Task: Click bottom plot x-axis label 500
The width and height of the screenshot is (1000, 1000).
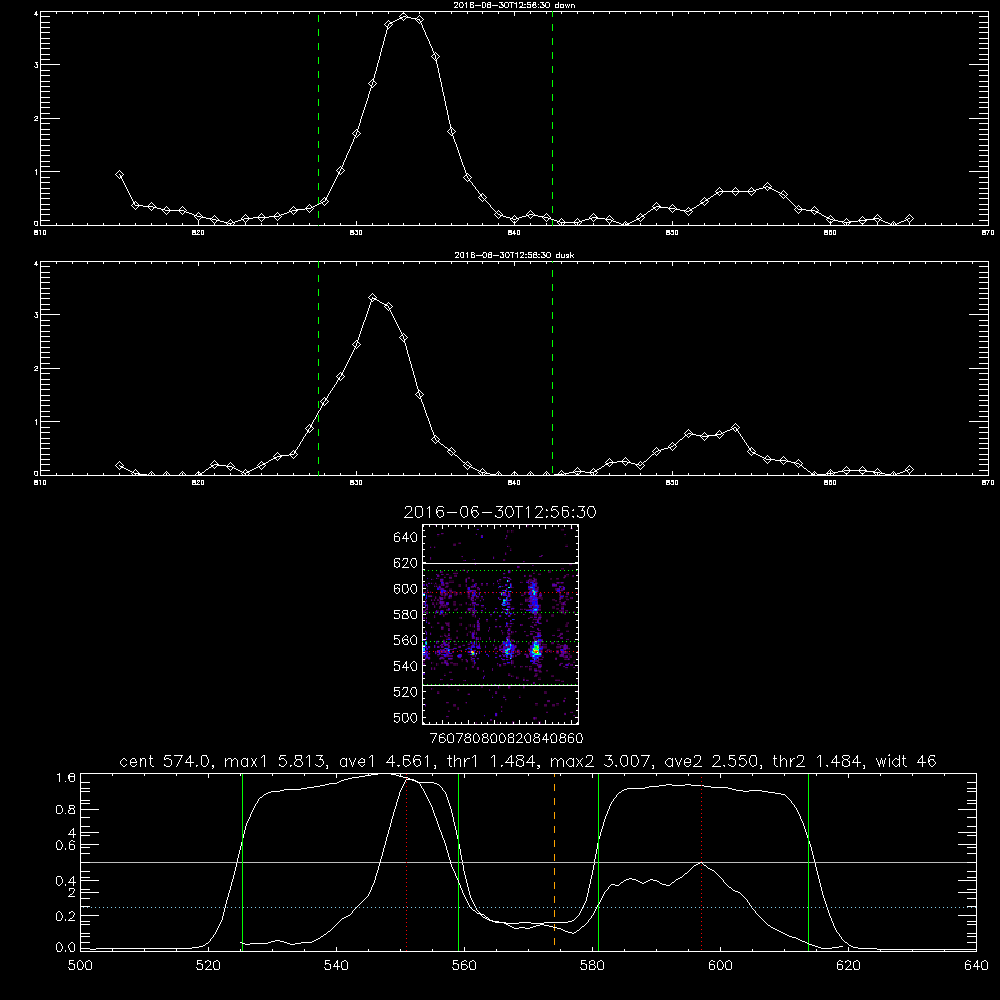Action: pyautogui.click(x=80, y=966)
